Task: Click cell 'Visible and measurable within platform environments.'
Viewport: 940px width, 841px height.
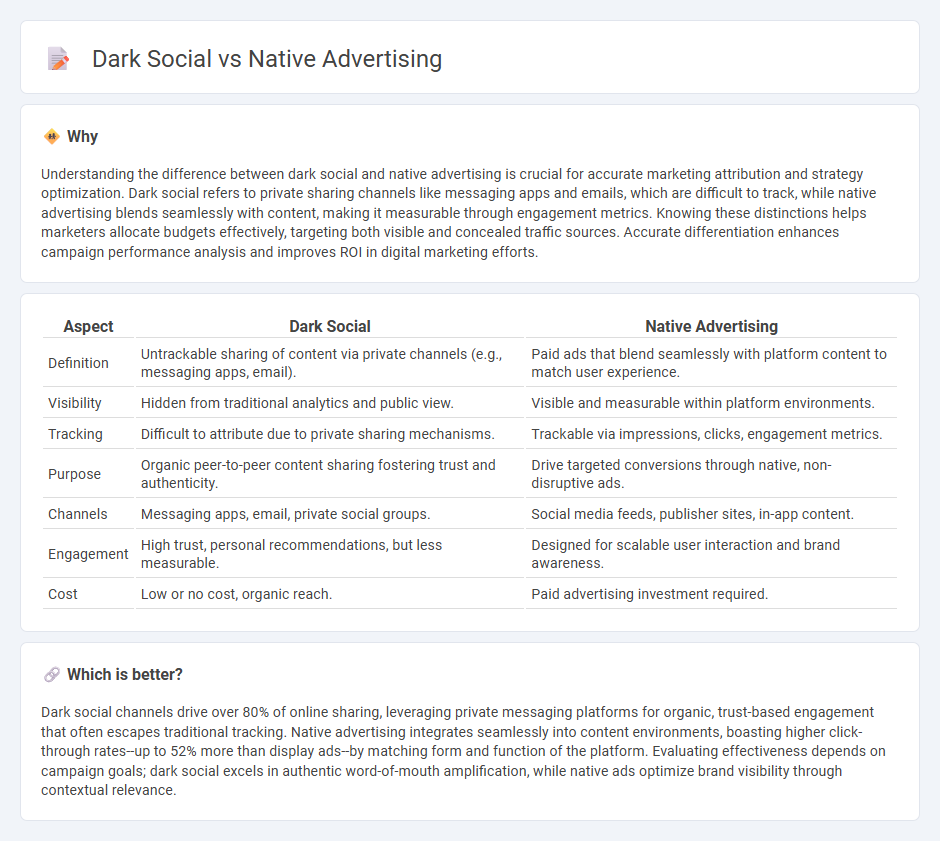Action: [x=711, y=403]
